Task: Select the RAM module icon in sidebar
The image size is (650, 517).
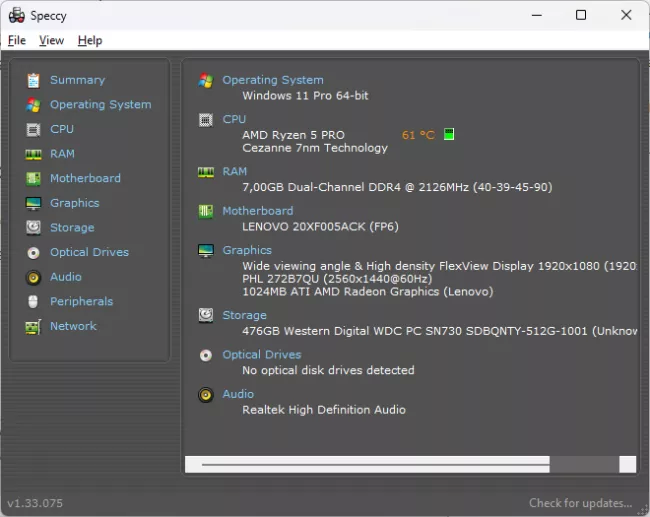Action: pos(33,154)
